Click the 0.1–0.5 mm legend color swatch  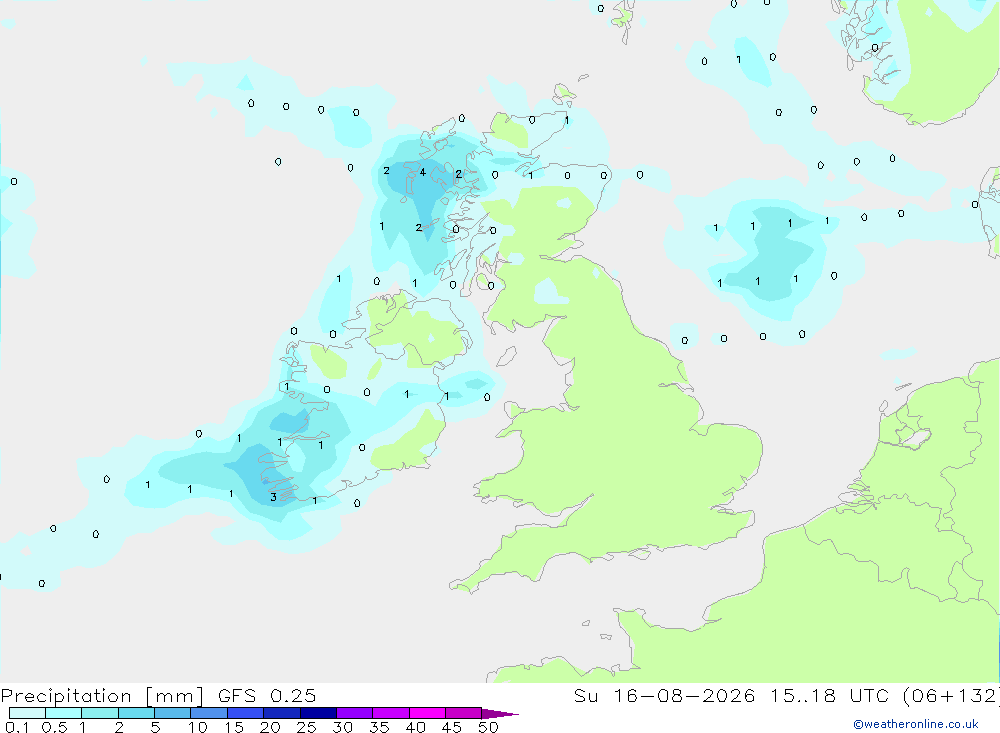[27, 713]
